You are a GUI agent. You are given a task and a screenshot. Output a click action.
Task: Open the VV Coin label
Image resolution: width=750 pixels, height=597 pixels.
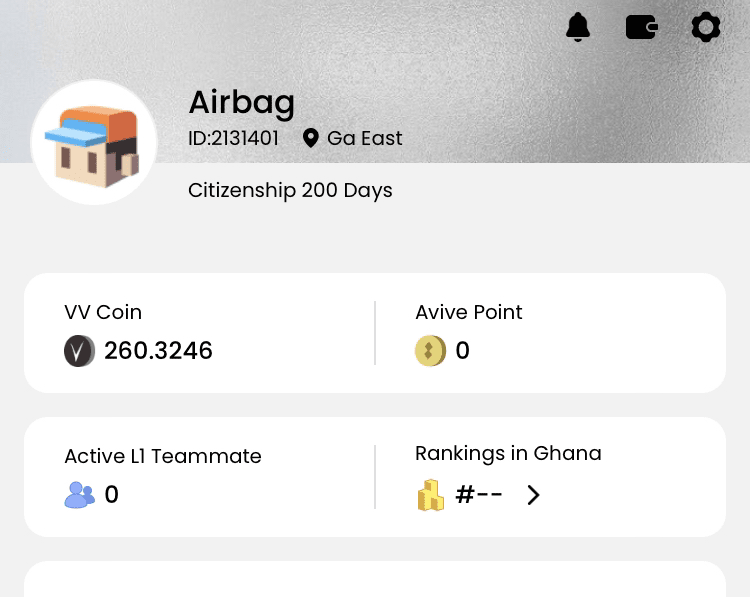103,312
